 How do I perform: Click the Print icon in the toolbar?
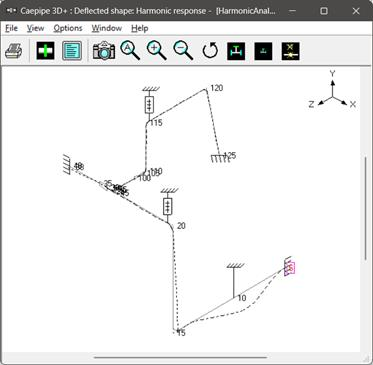point(14,51)
